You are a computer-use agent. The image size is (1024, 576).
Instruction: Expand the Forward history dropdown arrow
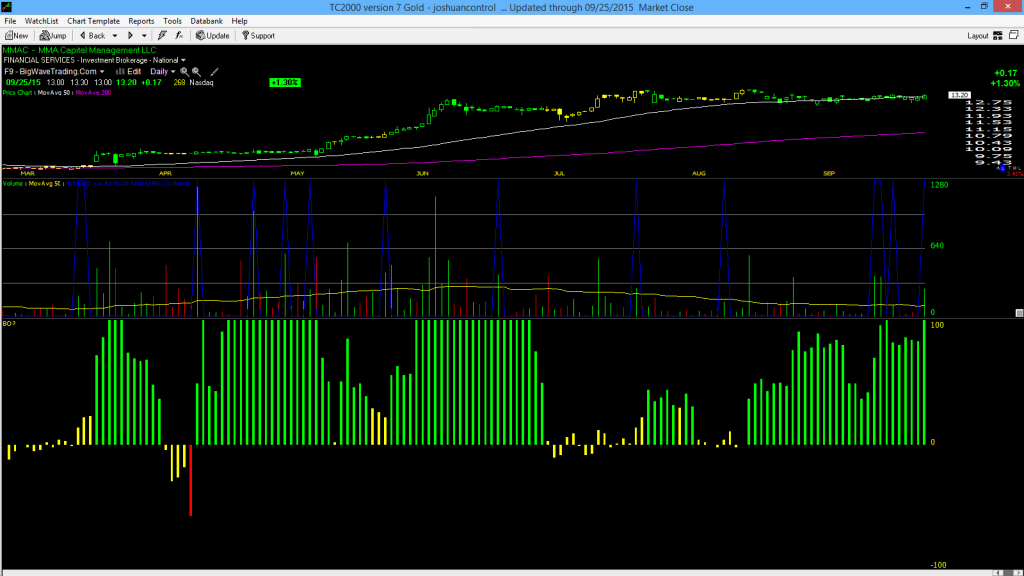tap(144, 36)
